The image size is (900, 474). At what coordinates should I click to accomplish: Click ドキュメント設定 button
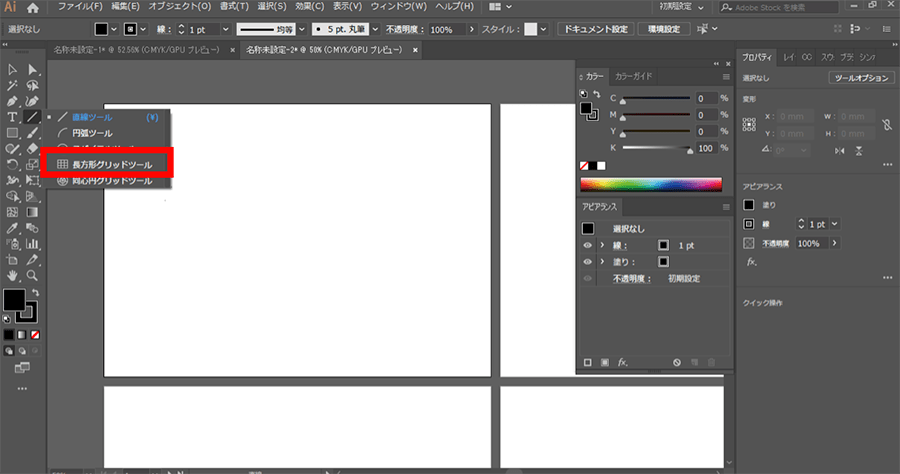tap(596, 29)
